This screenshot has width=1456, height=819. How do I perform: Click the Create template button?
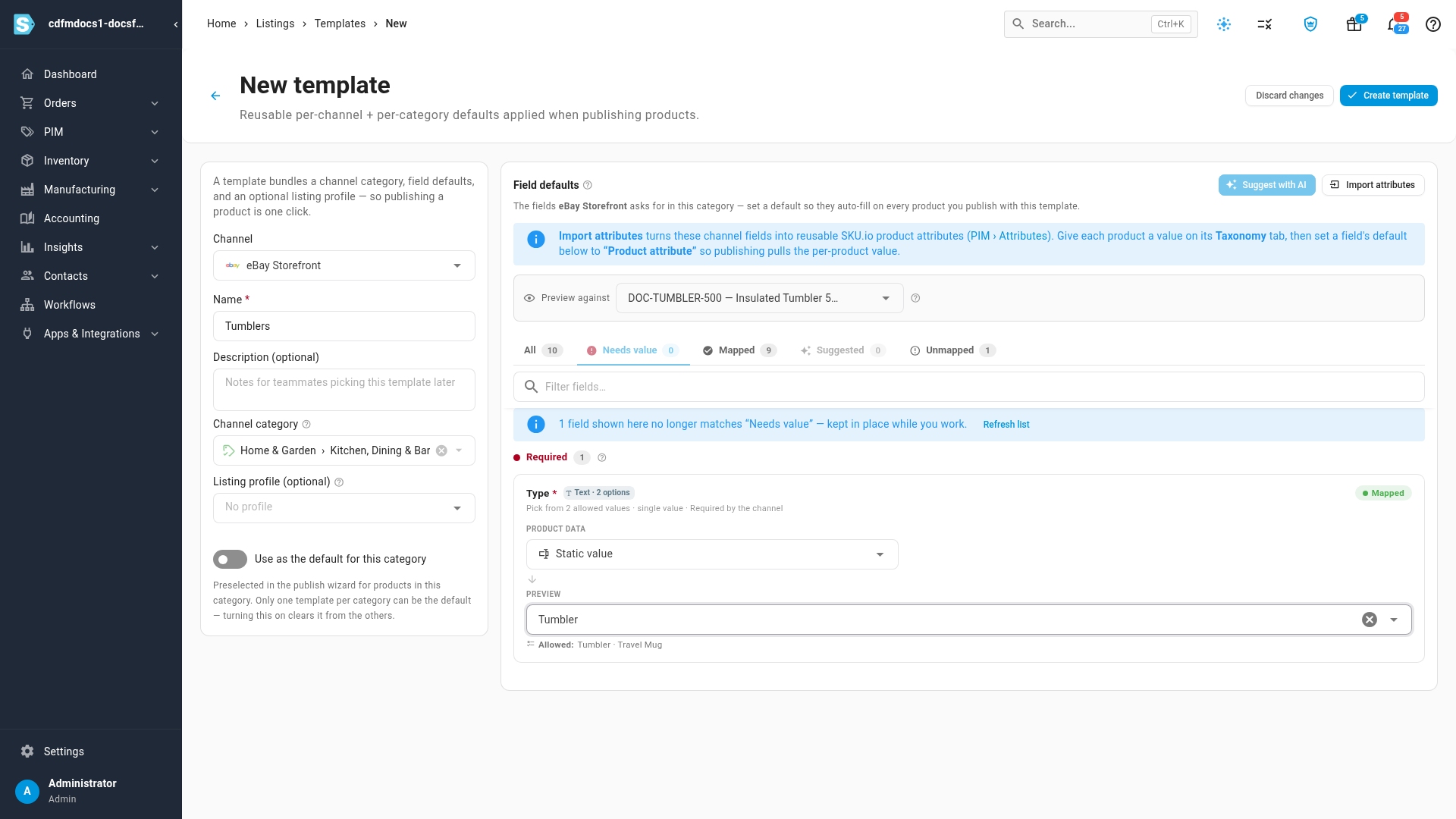point(1389,96)
